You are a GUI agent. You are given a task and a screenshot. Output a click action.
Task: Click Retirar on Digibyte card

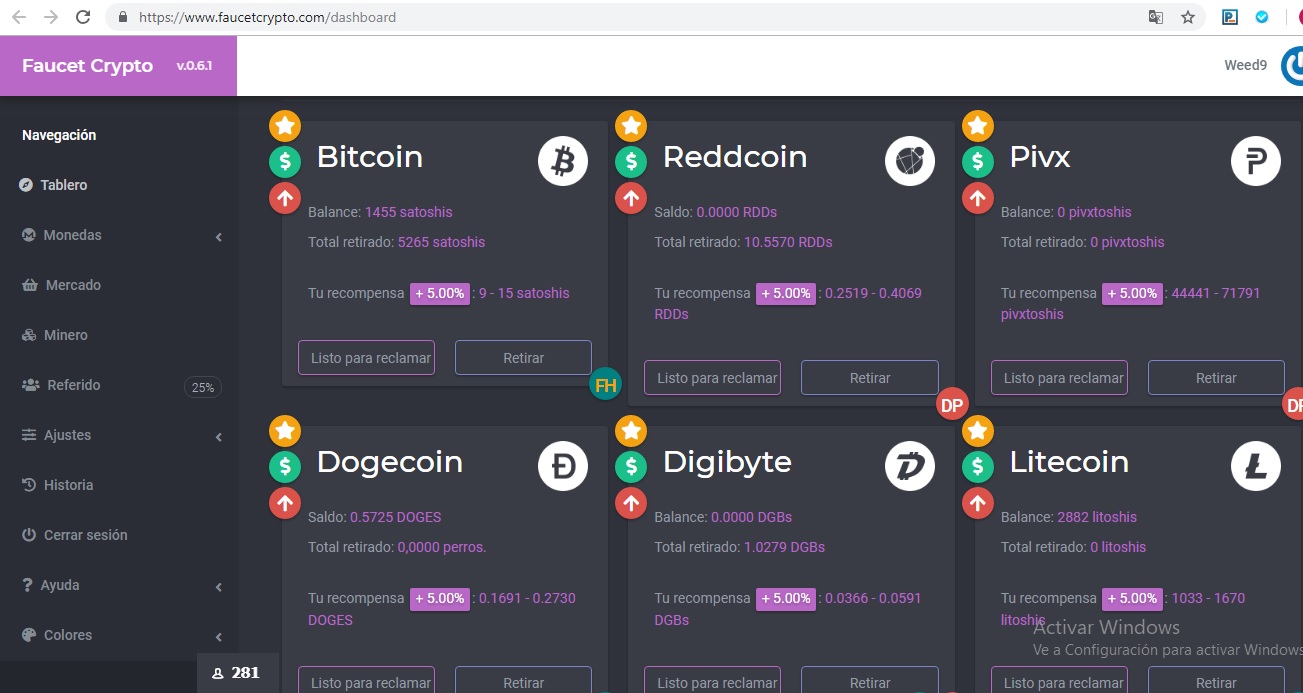(870, 680)
